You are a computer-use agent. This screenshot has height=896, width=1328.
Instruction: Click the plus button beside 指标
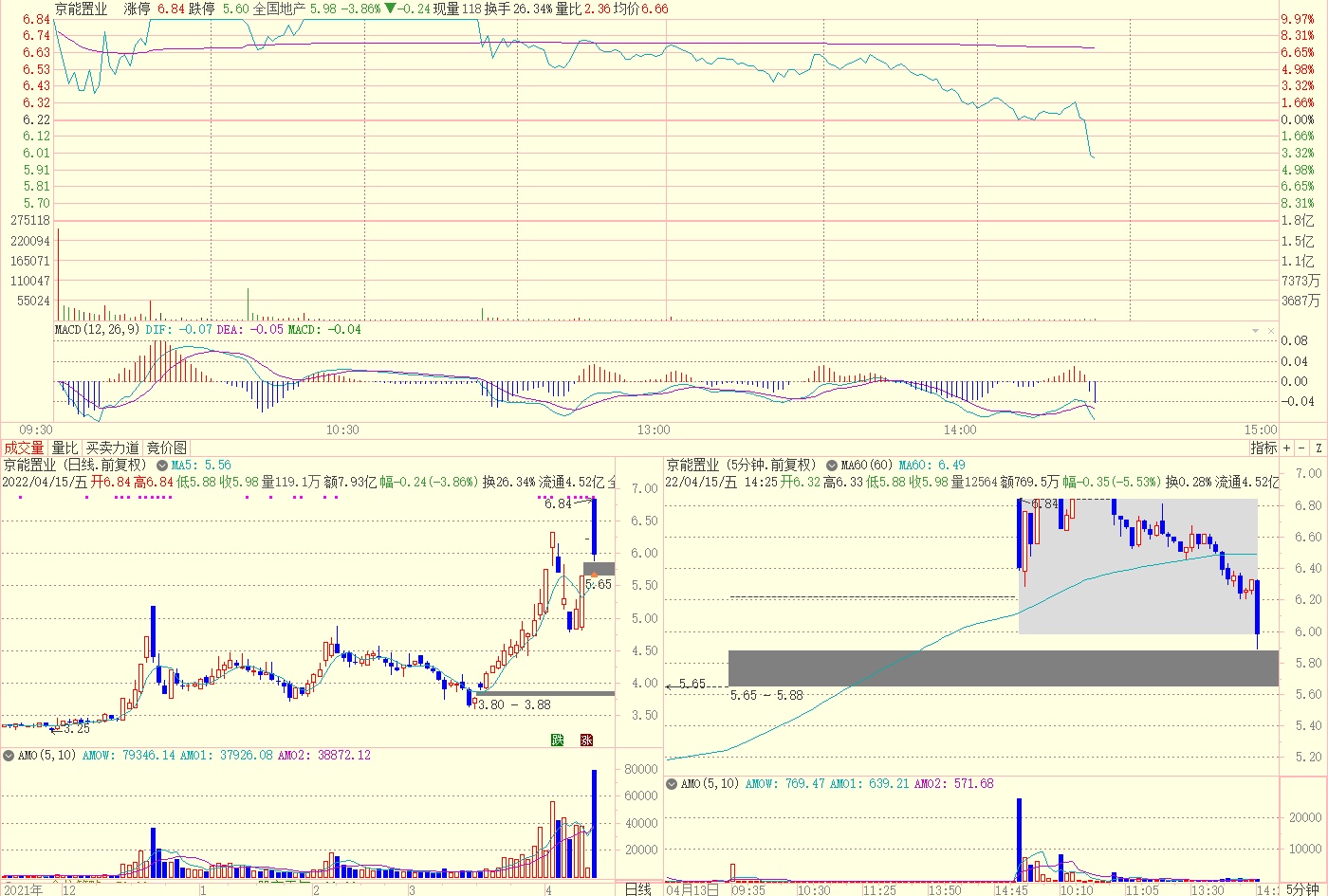point(1287,448)
